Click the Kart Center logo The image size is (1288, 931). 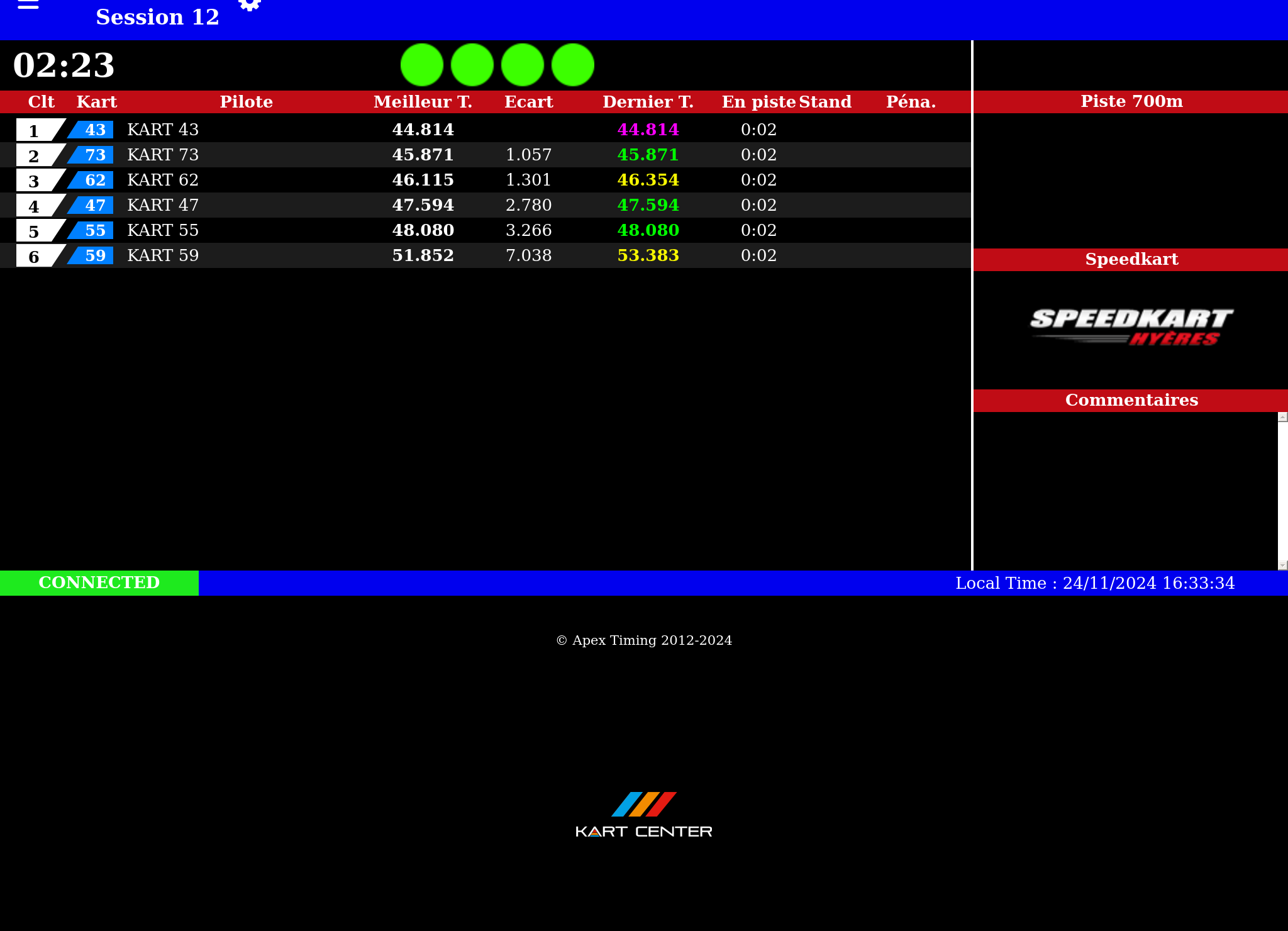coord(643,815)
